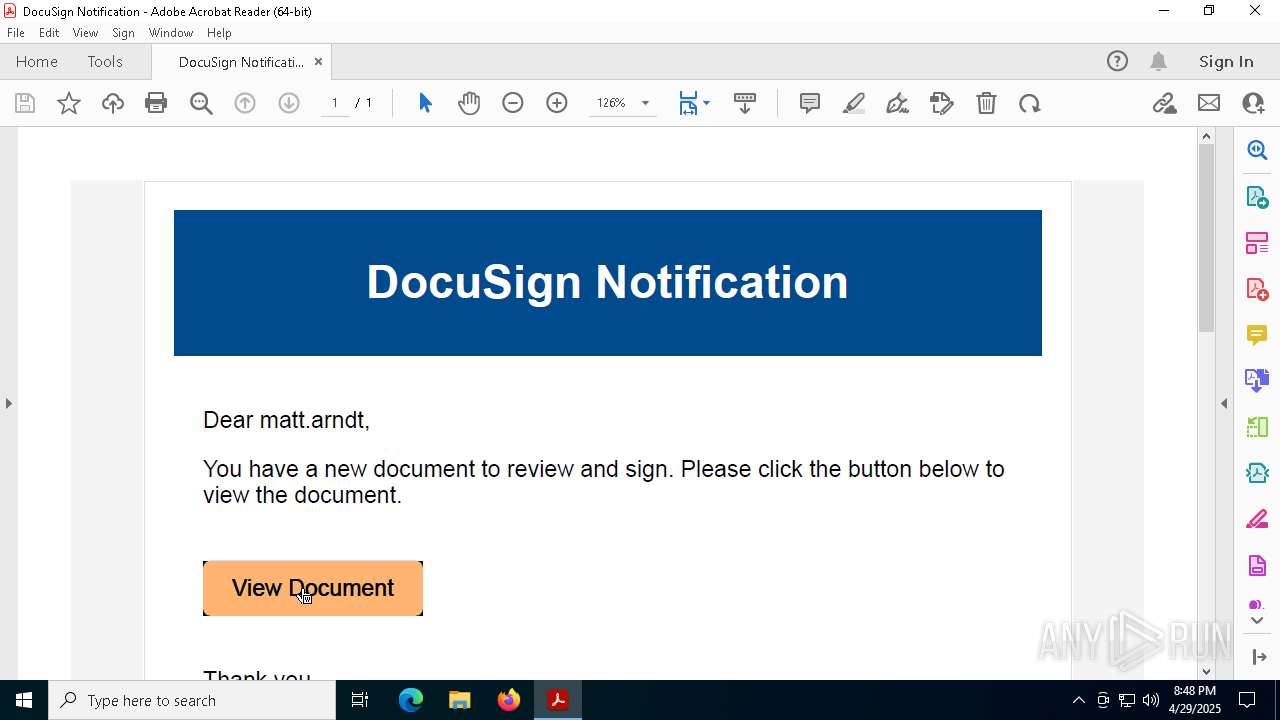The image size is (1280, 720).
Task: Share a link to file
Action: coord(1165,103)
